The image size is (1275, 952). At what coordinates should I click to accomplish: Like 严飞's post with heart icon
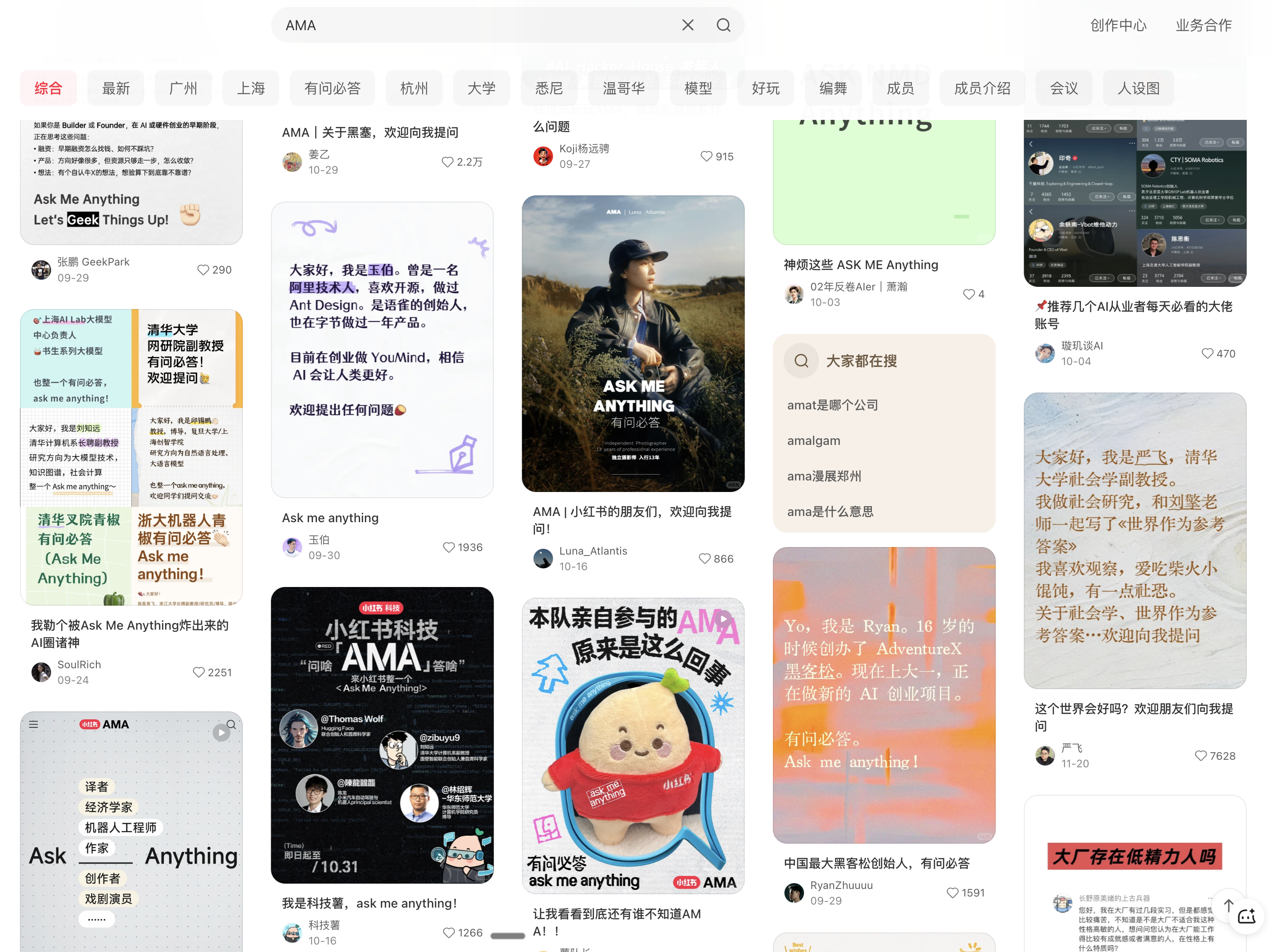[x=1200, y=755]
